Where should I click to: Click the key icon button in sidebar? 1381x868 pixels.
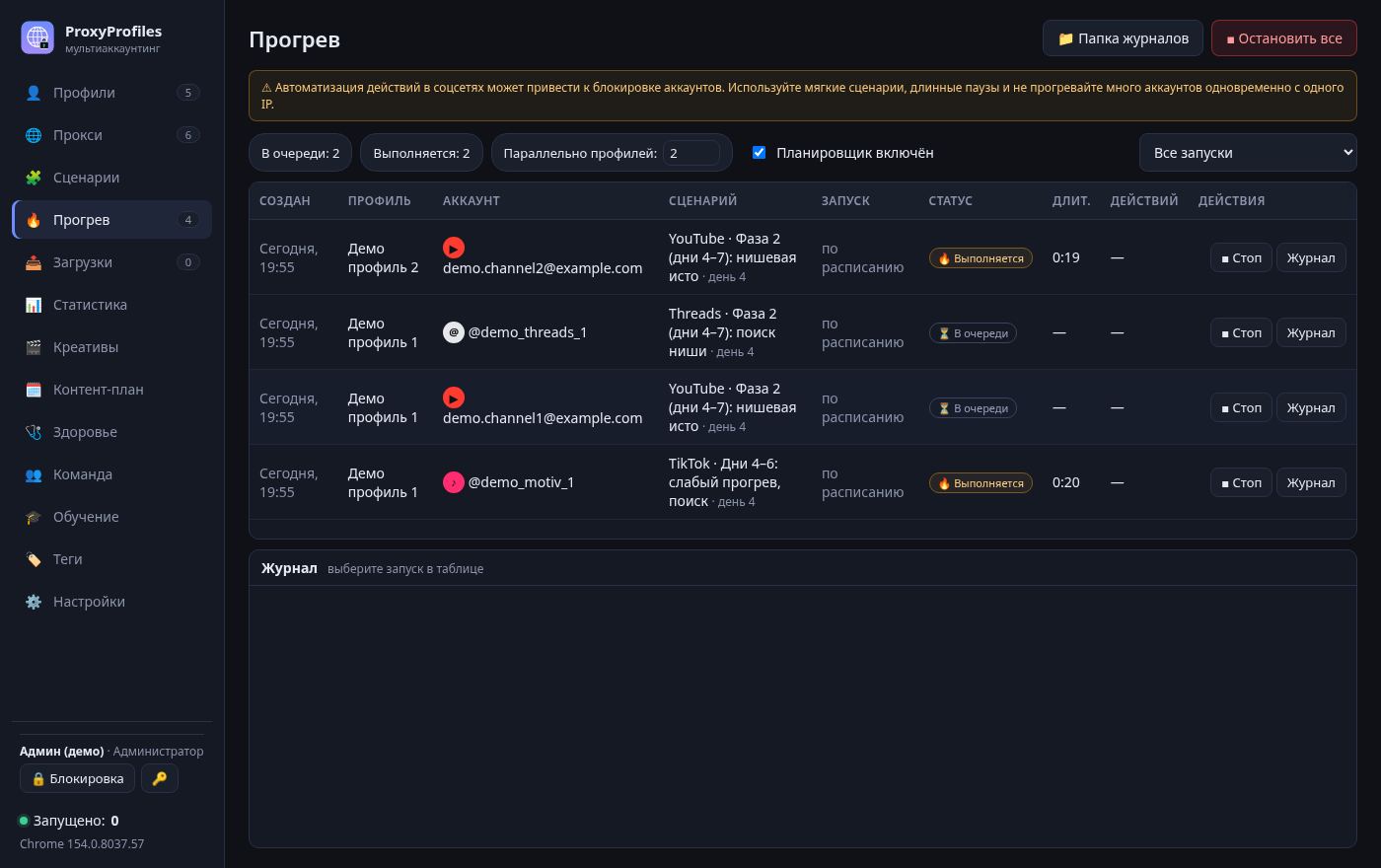[x=160, y=778]
